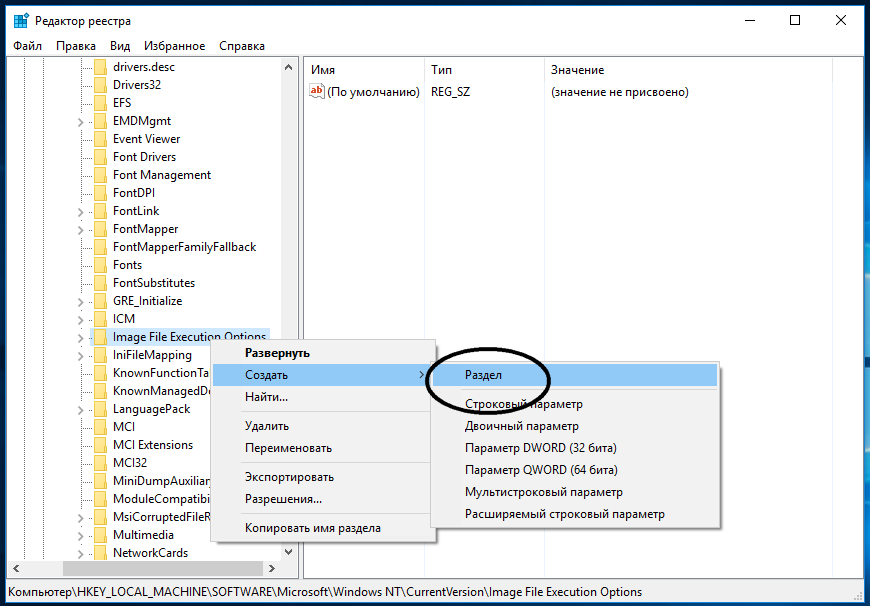Expand the MsiCorruptedFileRecovery key
This screenshot has height=606, width=870.
coord(81,517)
